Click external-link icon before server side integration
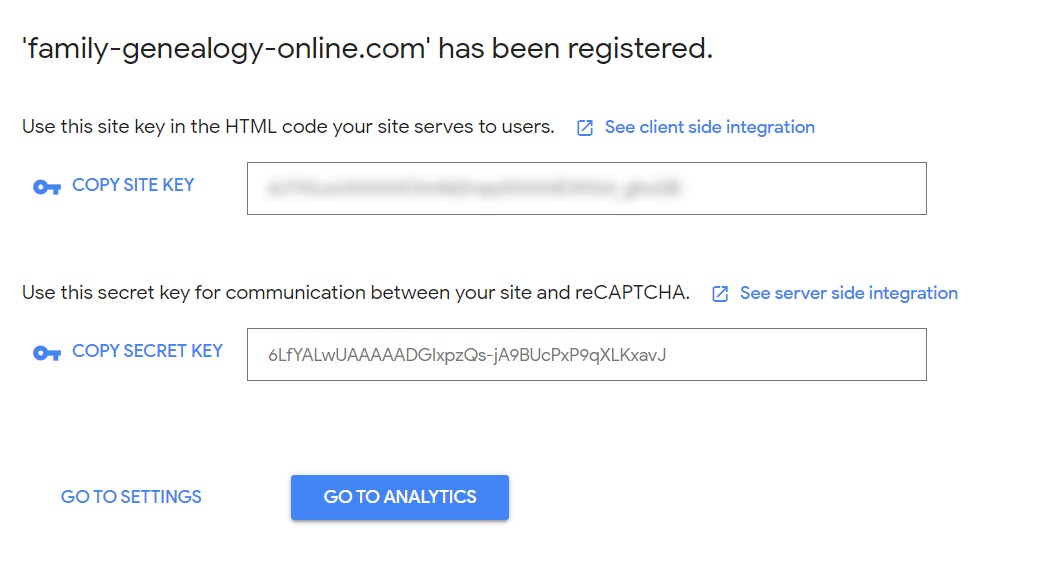Viewport: 1050px width, 574px height. [x=720, y=293]
